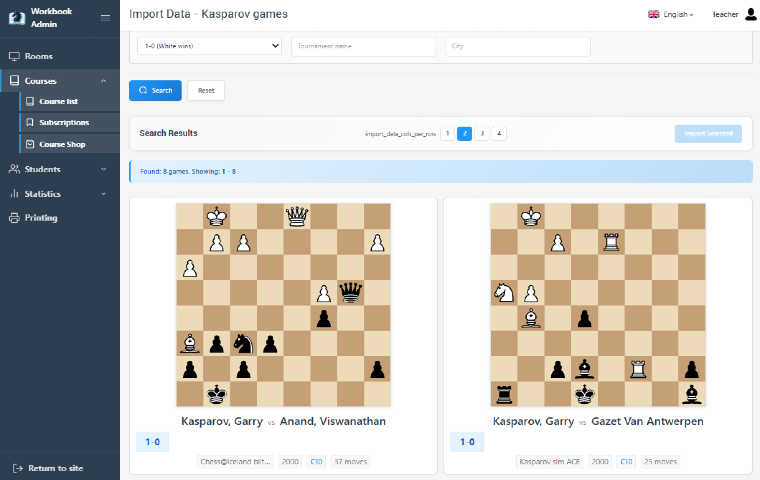Click the Rooms monitor icon
The image size is (760, 480).
(x=14, y=56)
